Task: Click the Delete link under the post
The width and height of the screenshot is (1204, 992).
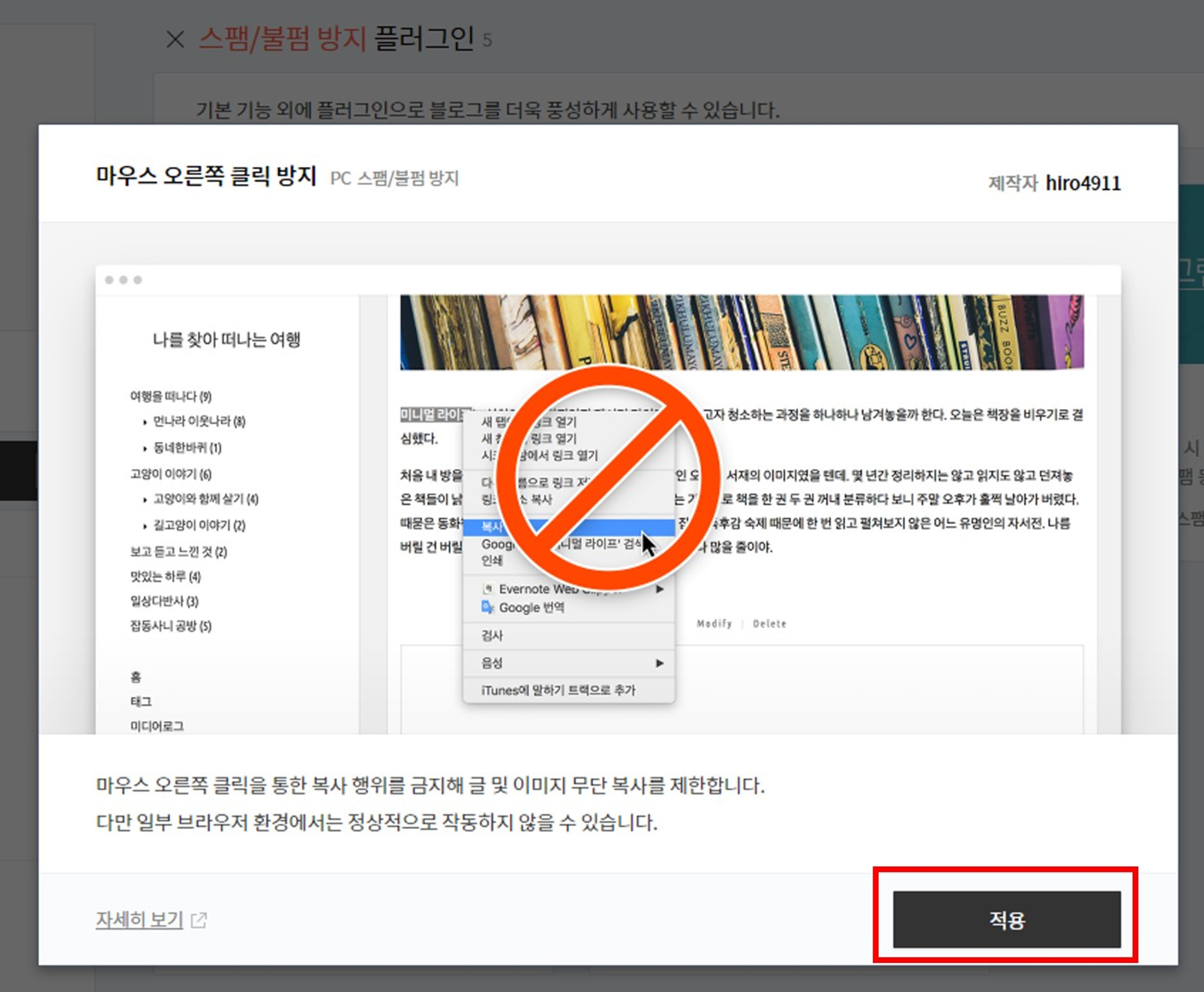Action: (x=769, y=624)
